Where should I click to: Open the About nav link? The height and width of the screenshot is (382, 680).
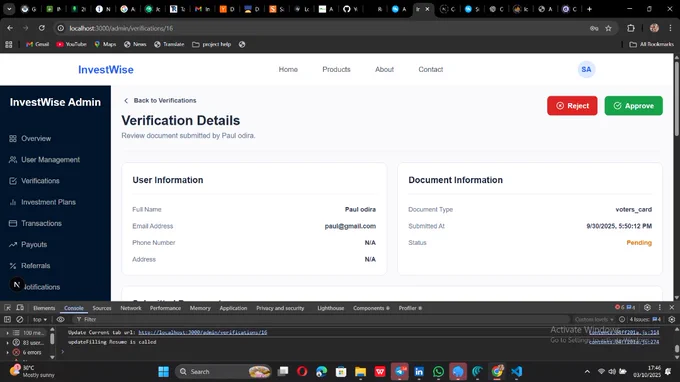(384, 69)
